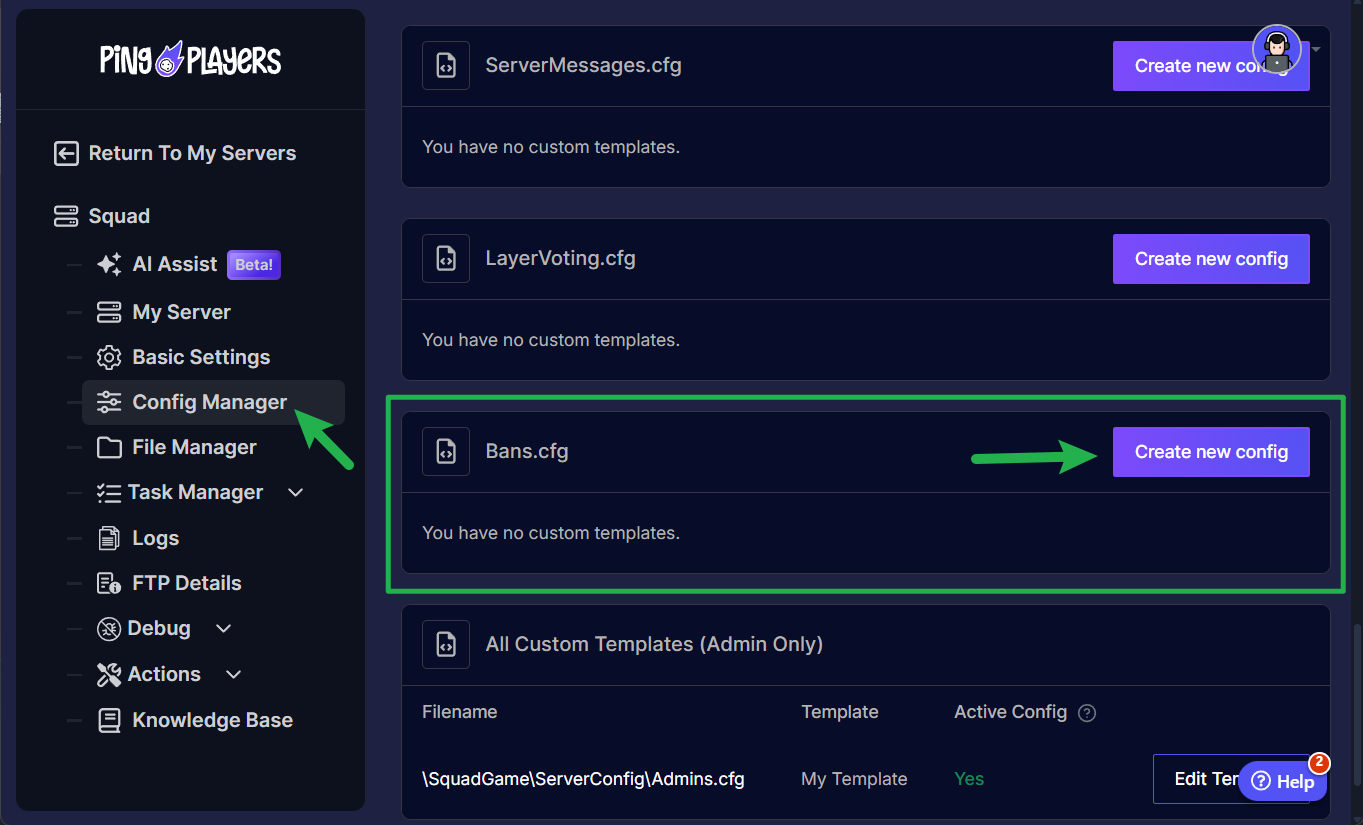Select the Squad server entry
The width and height of the screenshot is (1363, 825).
[x=119, y=216]
